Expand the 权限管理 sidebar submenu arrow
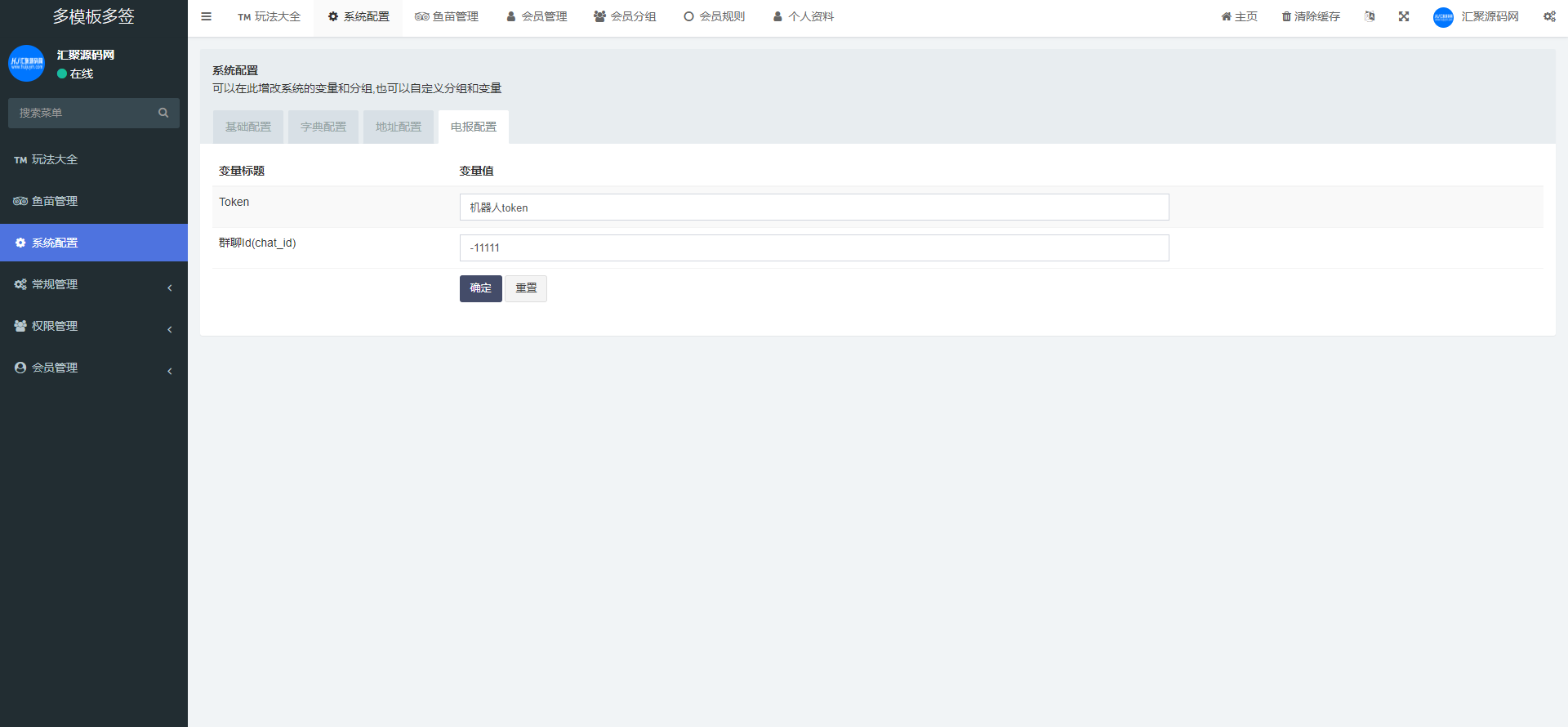This screenshot has height=727, width=1568. point(170,329)
